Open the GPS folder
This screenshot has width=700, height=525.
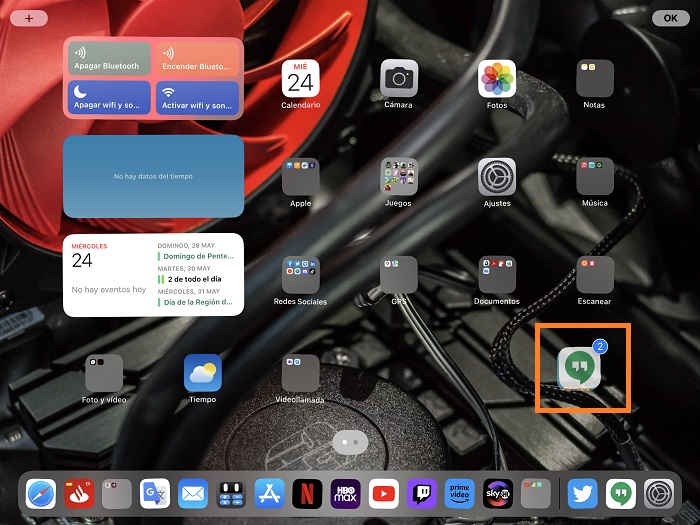tap(399, 275)
